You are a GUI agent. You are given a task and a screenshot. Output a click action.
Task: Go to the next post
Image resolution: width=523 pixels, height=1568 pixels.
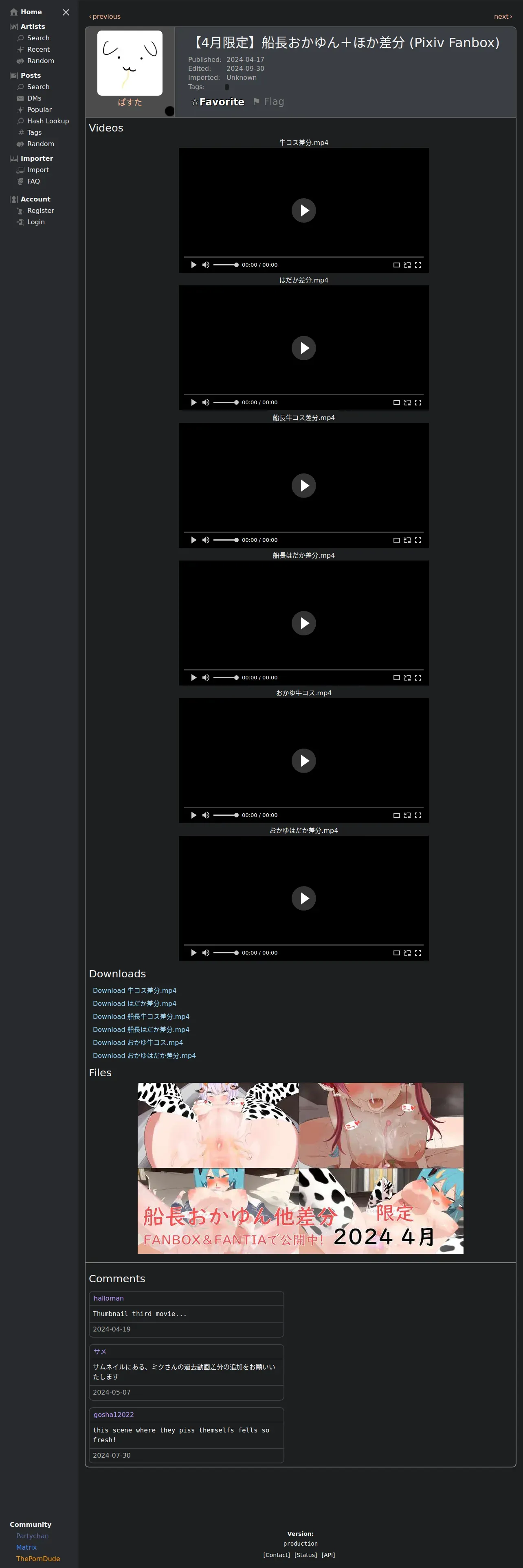click(x=503, y=16)
